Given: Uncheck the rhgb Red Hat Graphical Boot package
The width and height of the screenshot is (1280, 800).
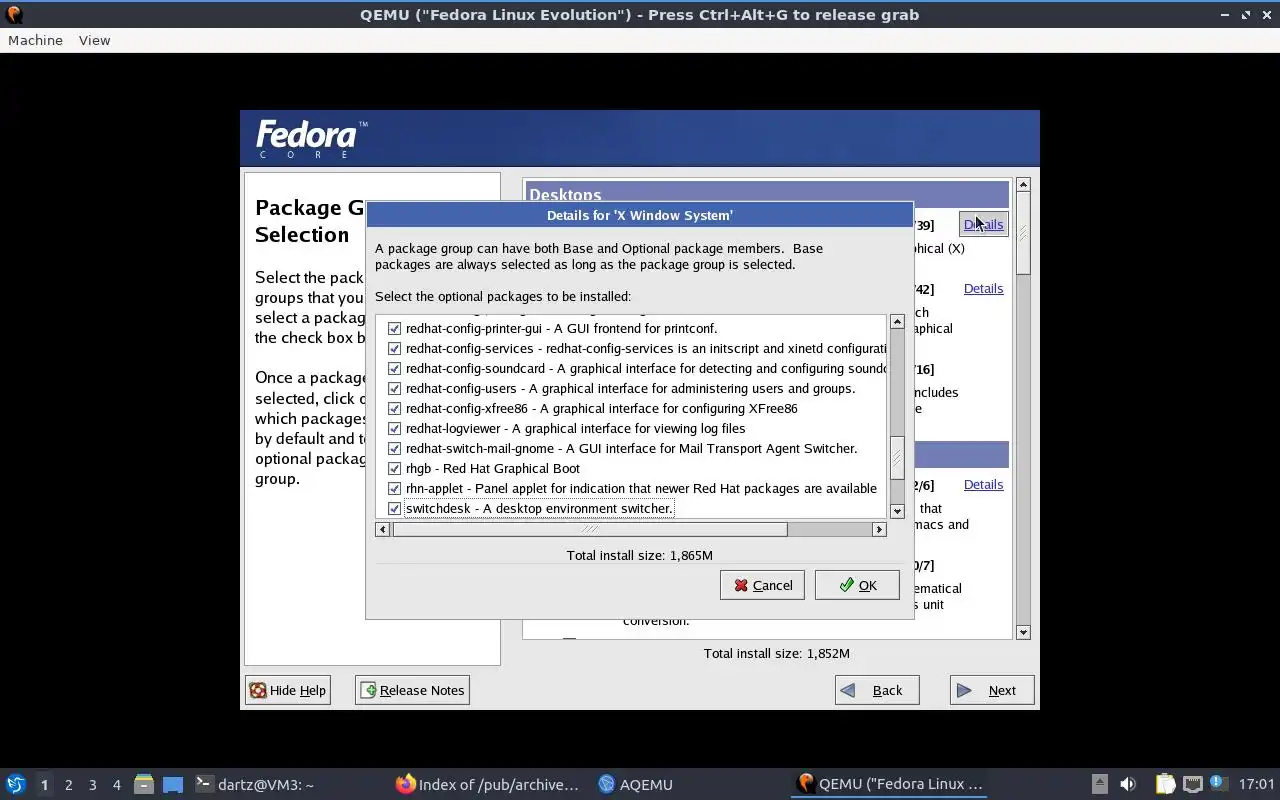Looking at the screenshot, I should point(394,468).
